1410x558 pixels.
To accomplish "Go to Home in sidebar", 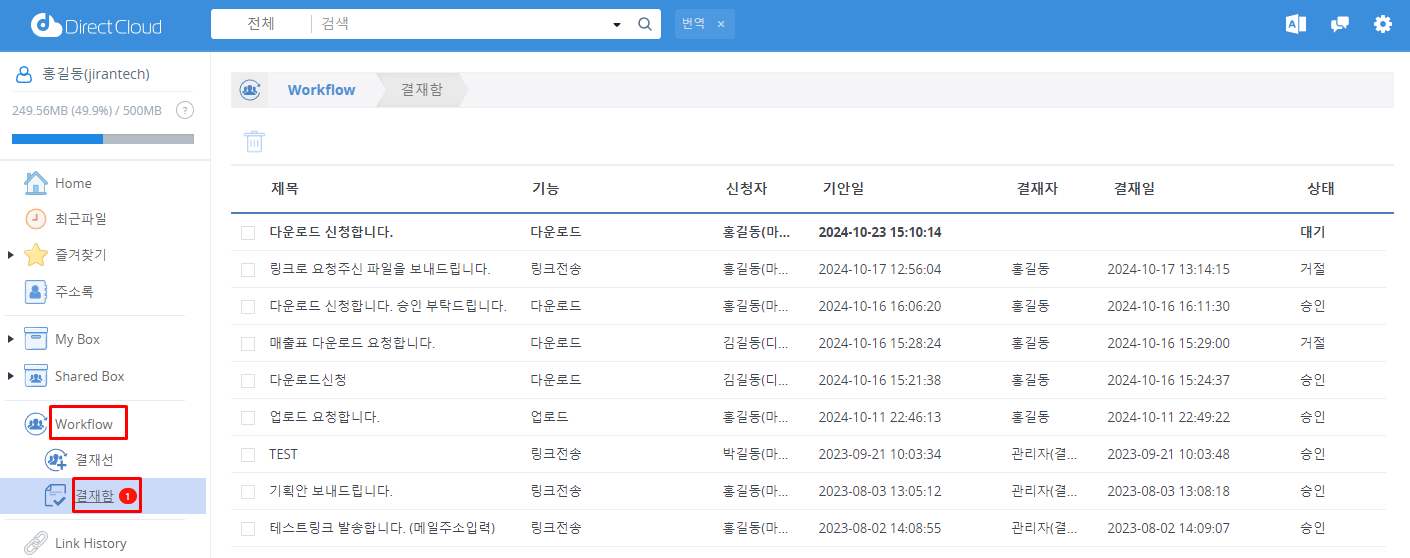I will (73, 184).
